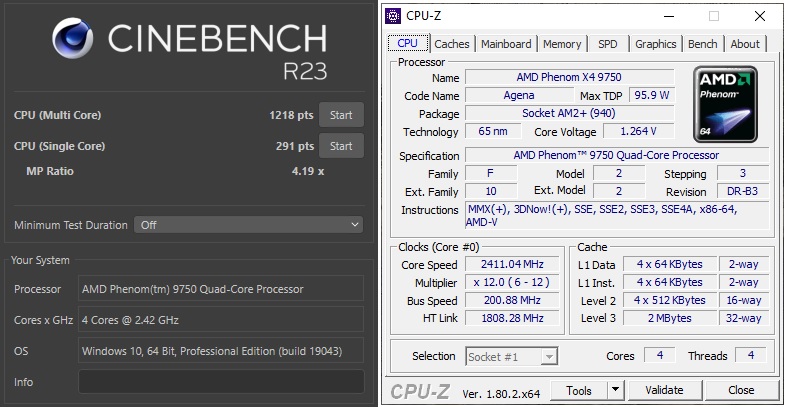Click the '1218 pts' multi core score

[x=291, y=115]
